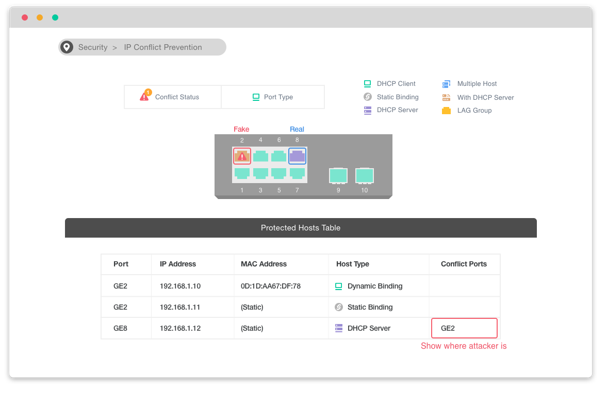Click the With DHCP Server legend label
The height and width of the screenshot is (395, 607).
[x=485, y=98]
